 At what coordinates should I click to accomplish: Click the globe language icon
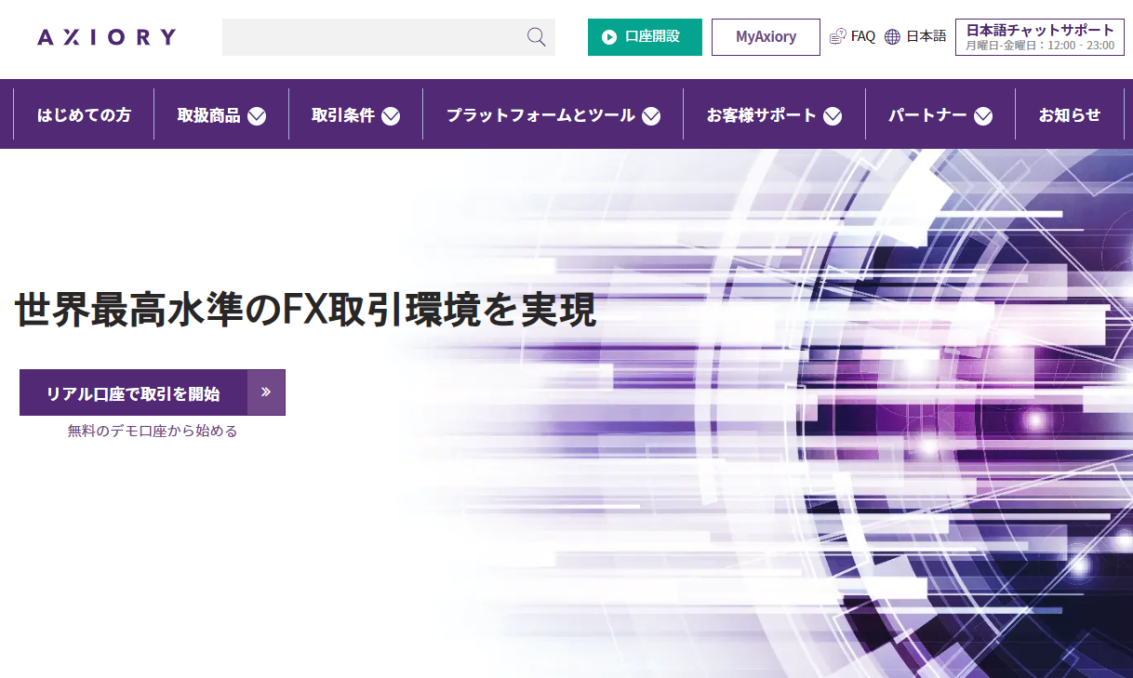click(x=892, y=37)
